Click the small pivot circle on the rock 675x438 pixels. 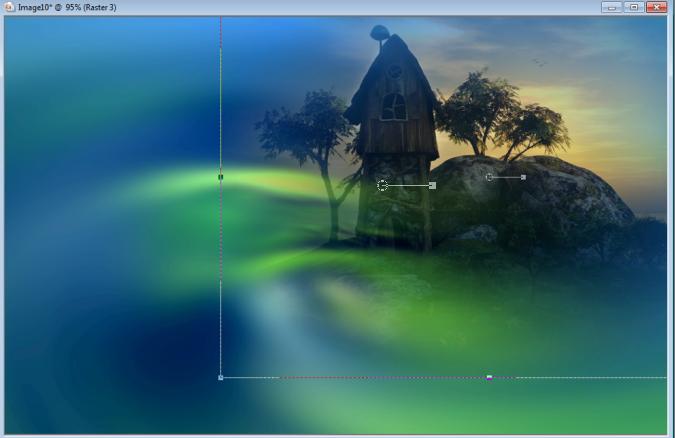coord(489,177)
